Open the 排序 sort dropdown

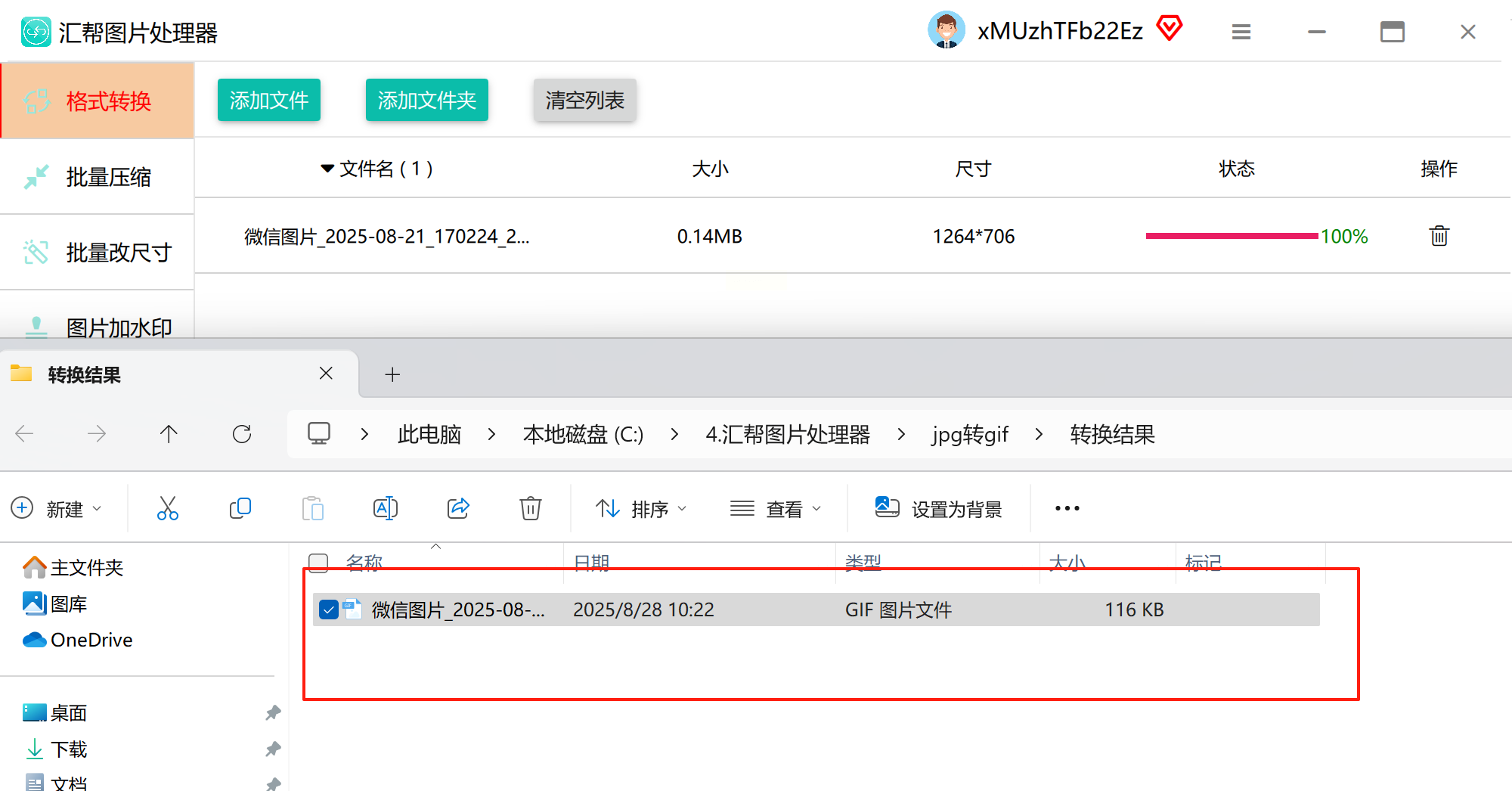click(x=641, y=509)
